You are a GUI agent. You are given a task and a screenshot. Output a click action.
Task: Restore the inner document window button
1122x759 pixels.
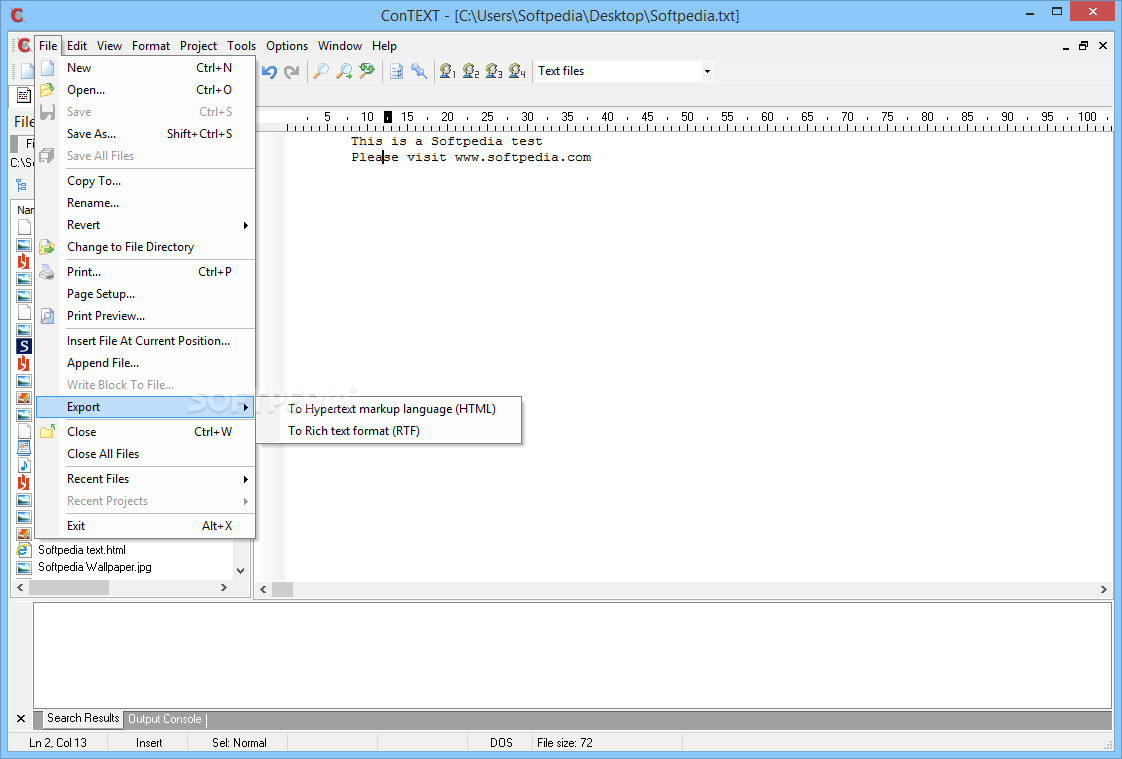(1083, 46)
